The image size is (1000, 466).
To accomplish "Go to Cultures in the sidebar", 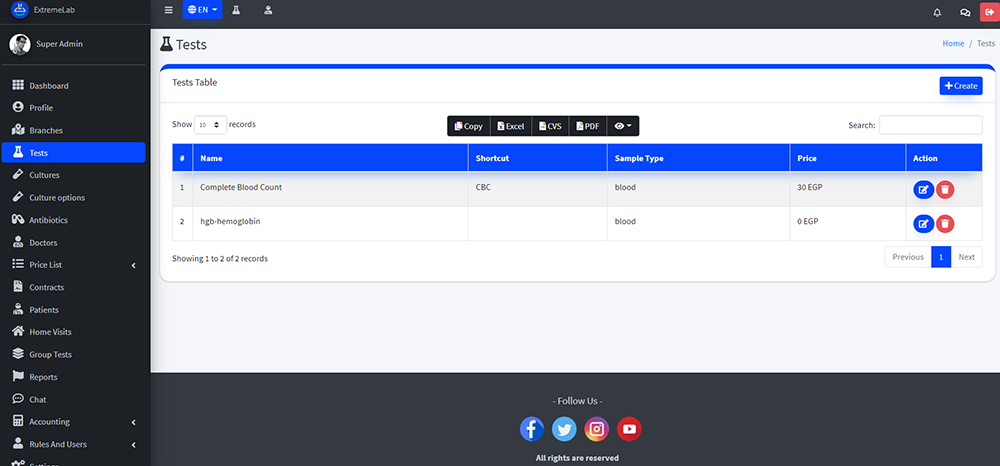I will tap(44, 175).
